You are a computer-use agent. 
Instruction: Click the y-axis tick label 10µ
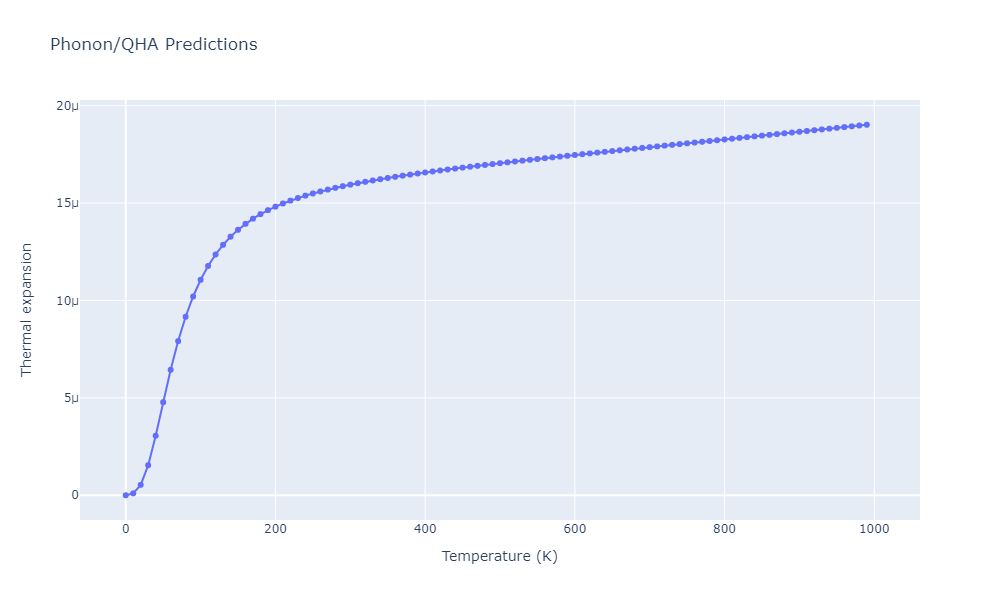tap(67, 301)
